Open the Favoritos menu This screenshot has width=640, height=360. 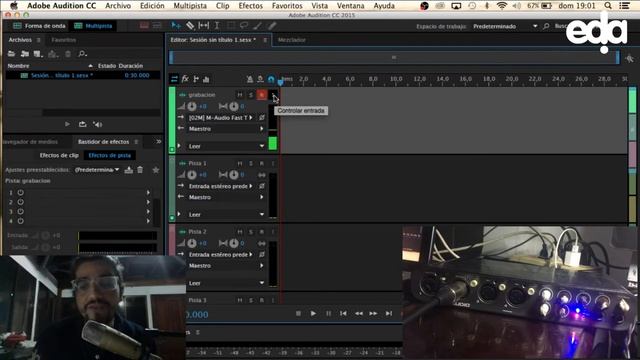[287, 6]
